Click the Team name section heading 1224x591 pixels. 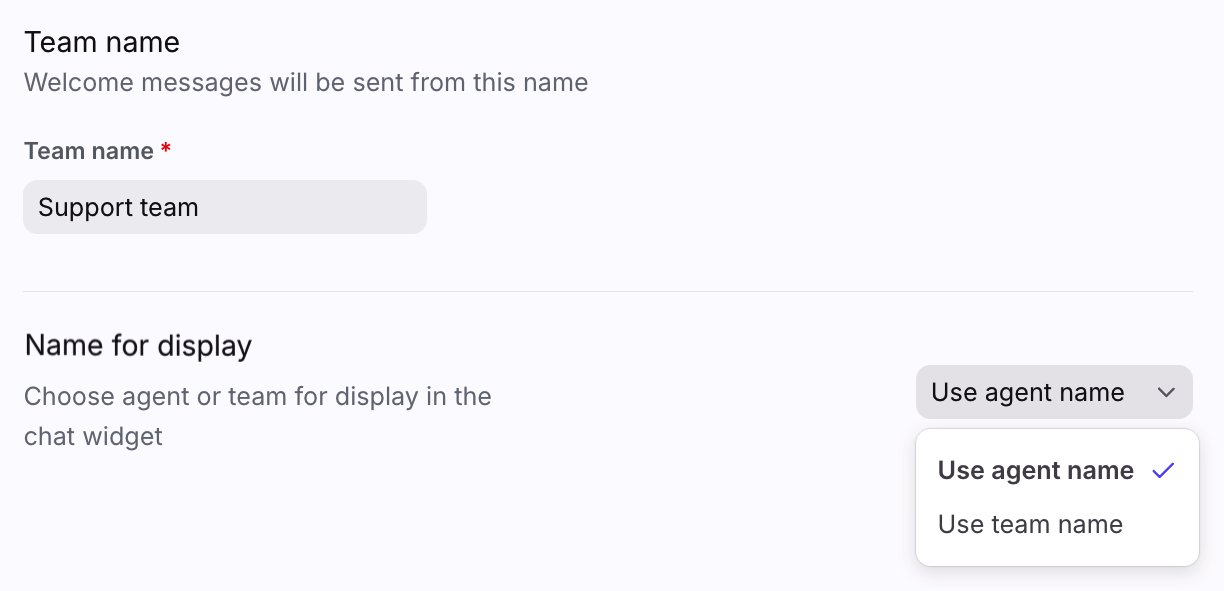tap(102, 42)
